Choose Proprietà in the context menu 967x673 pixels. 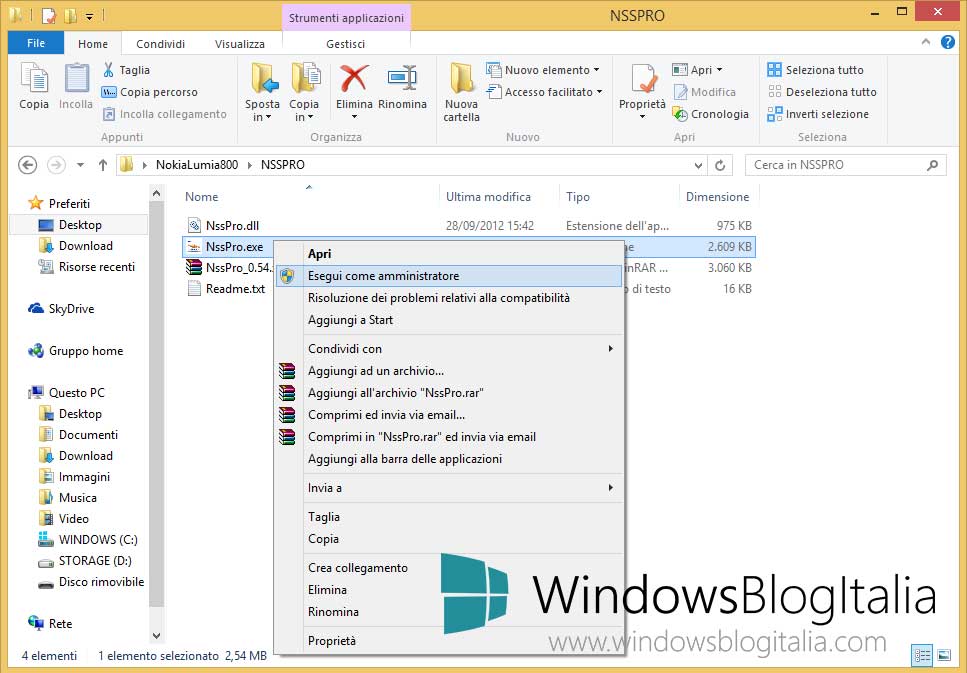[x=449, y=641]
